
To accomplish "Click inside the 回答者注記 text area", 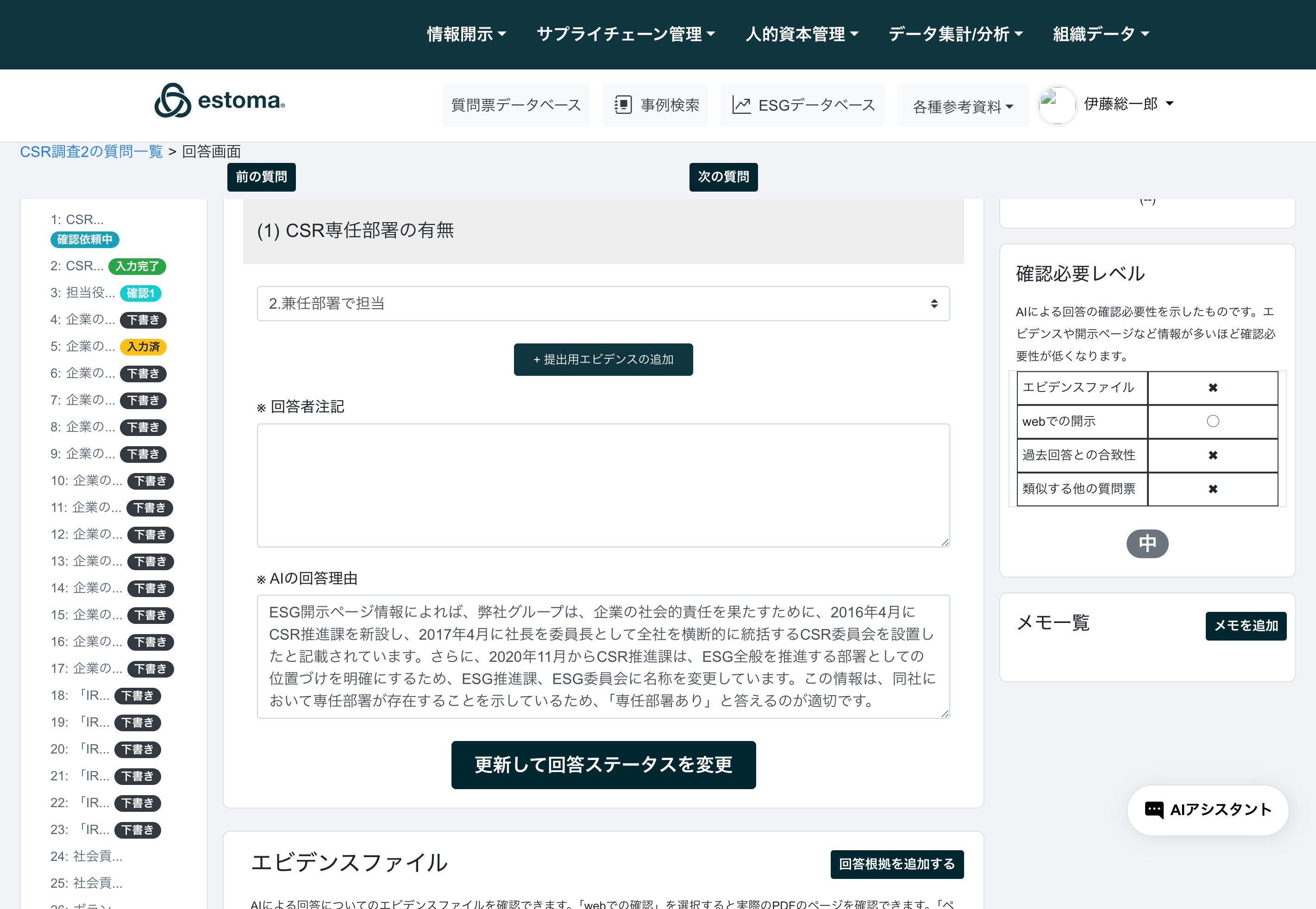I will pos(603,485).
